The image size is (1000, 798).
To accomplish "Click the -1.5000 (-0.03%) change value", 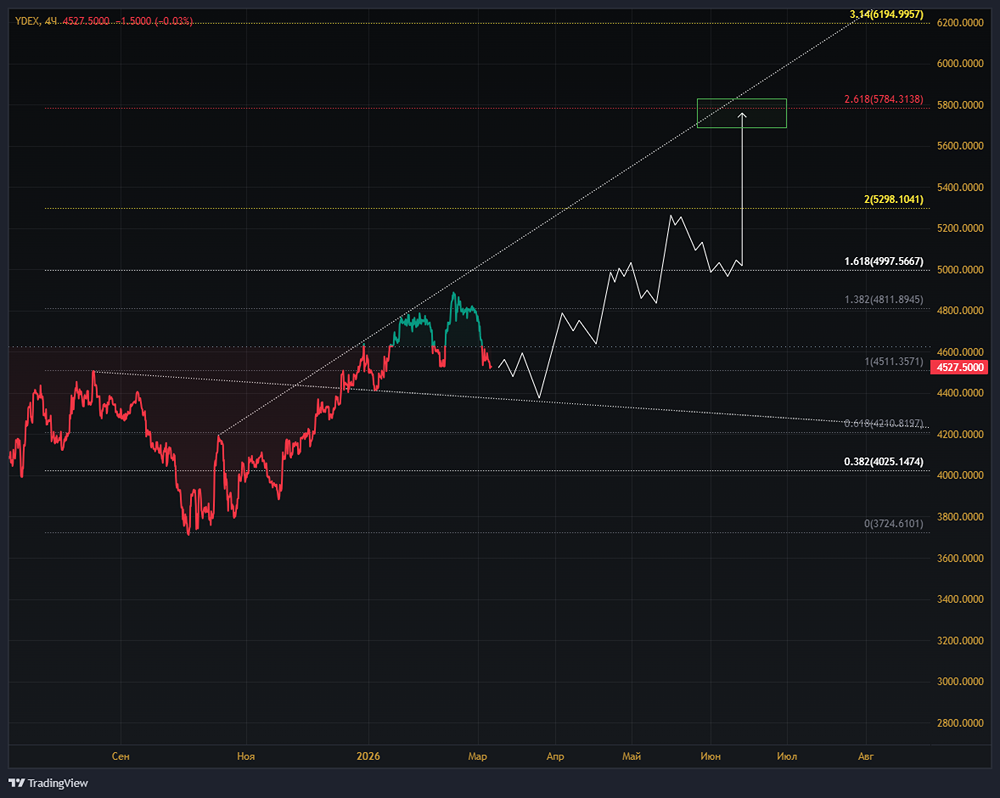I will coord(154,21).
